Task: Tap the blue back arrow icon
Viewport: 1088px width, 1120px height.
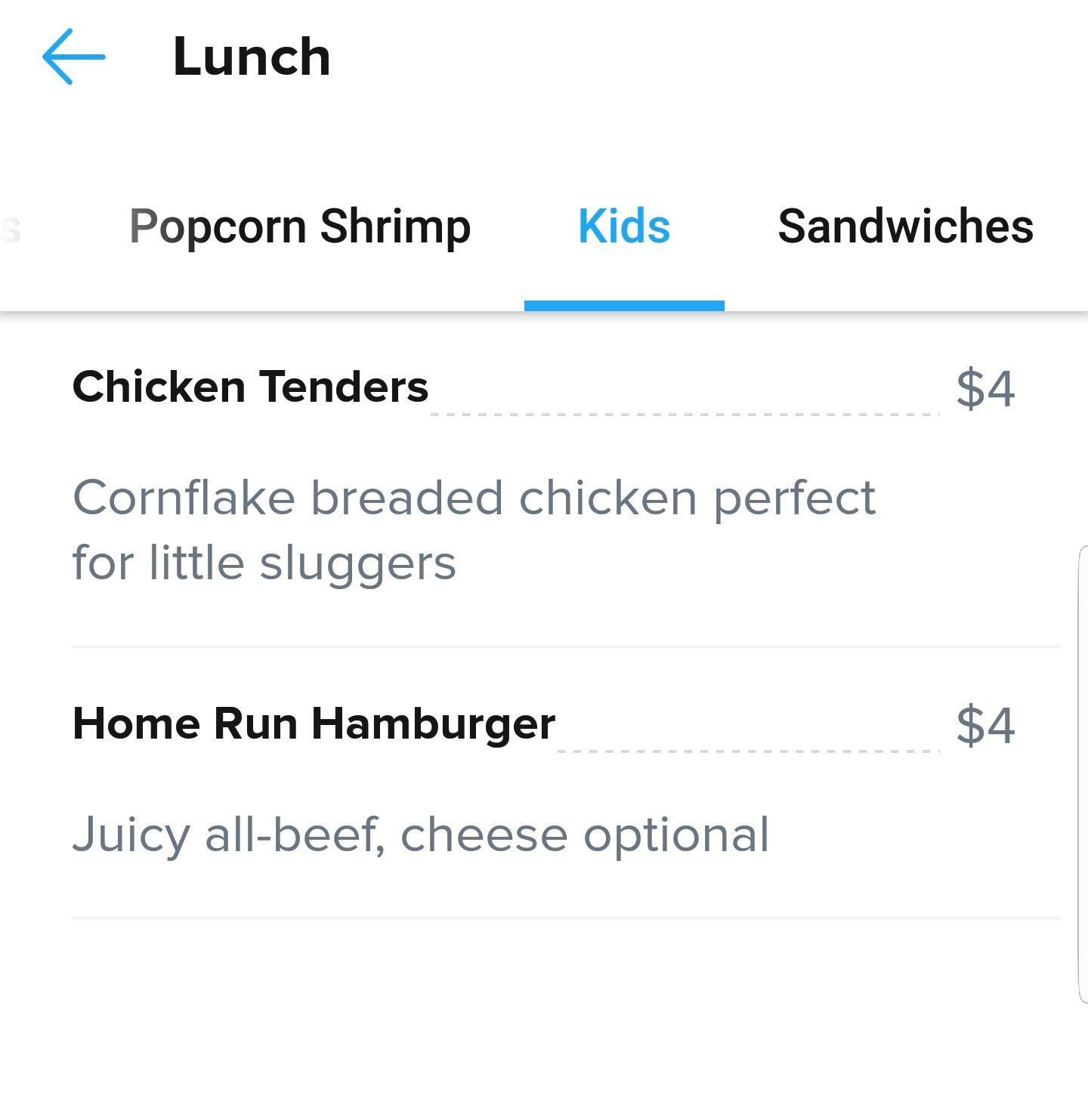Action: point(73,57)
